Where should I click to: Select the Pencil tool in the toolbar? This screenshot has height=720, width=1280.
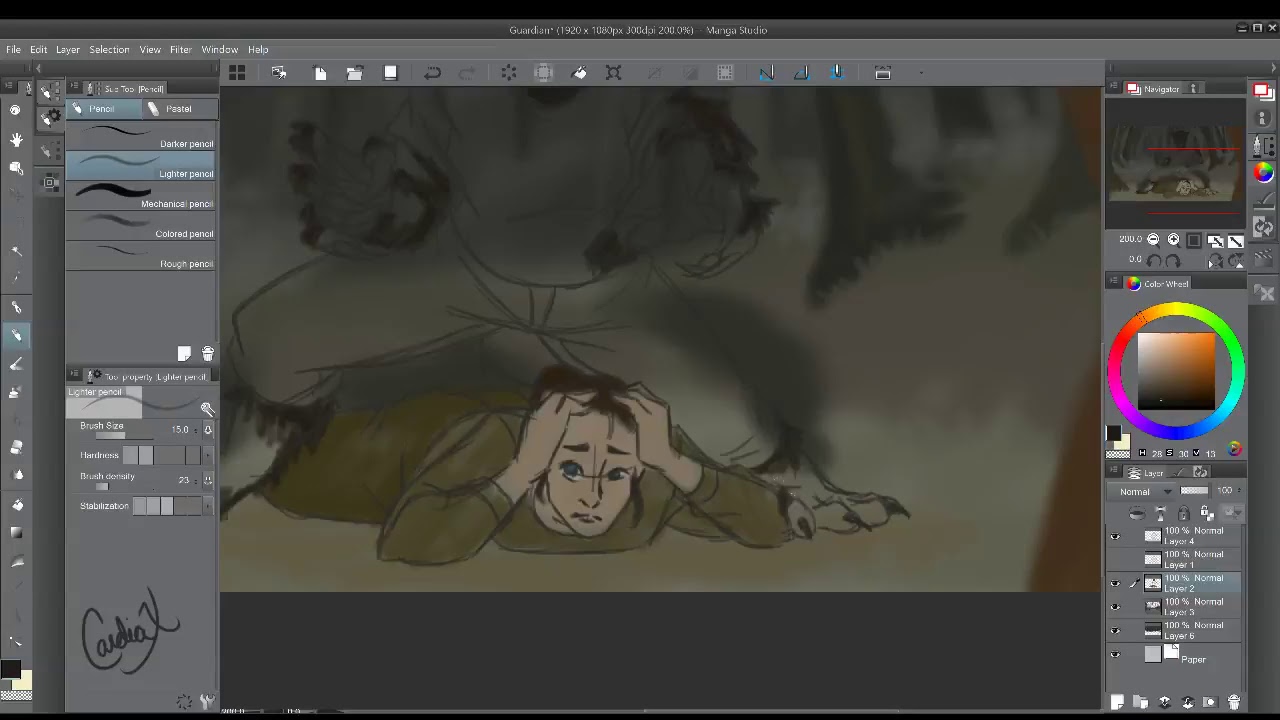(x=16, y=335)
